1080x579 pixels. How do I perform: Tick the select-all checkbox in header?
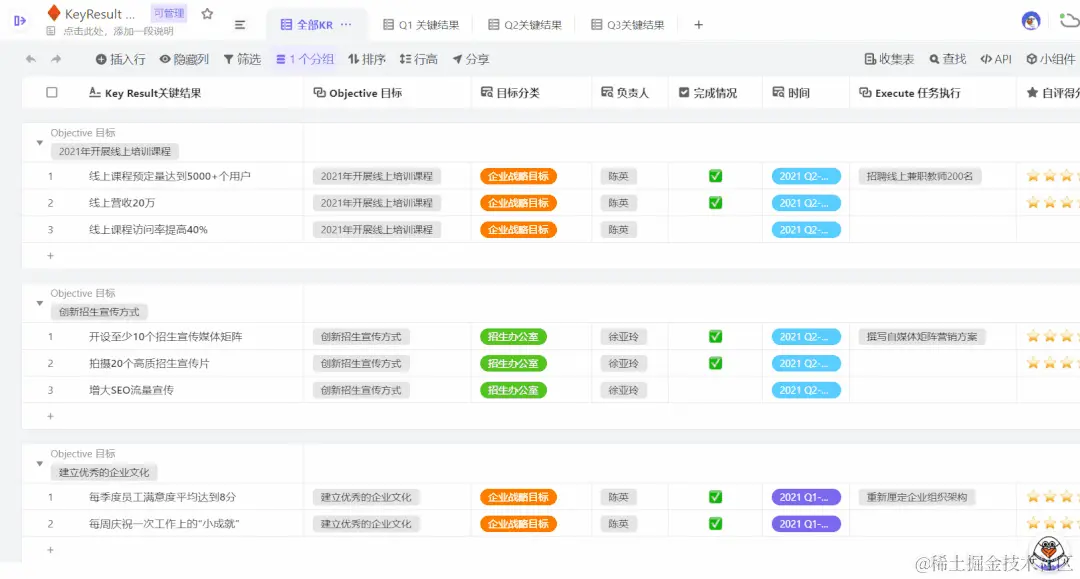52,92
